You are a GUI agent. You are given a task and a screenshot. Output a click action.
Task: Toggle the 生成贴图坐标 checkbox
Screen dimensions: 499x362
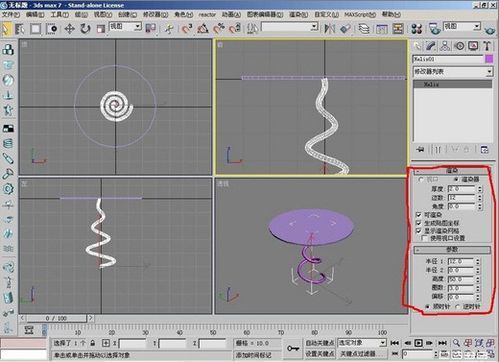tap(419, 223)
